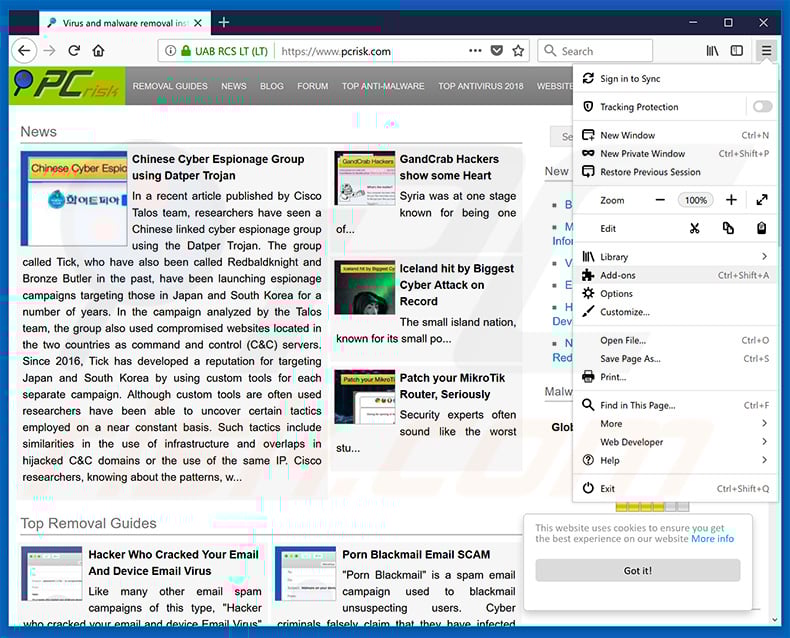Bookmark this page with the star

518,50
